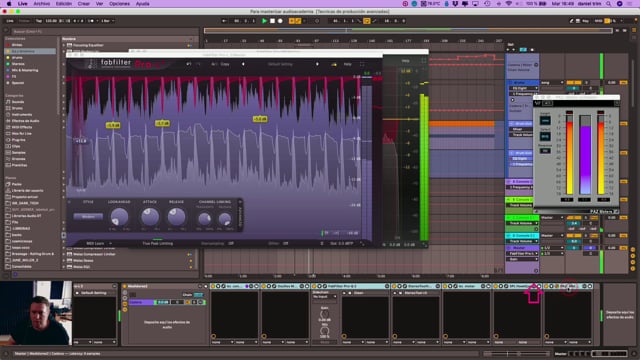The height and width of the screenshot is (360, 640).
Task: Toggle the A/B switch in Pro-L 2
Action: pyautogui.click(x=214, y=64)
